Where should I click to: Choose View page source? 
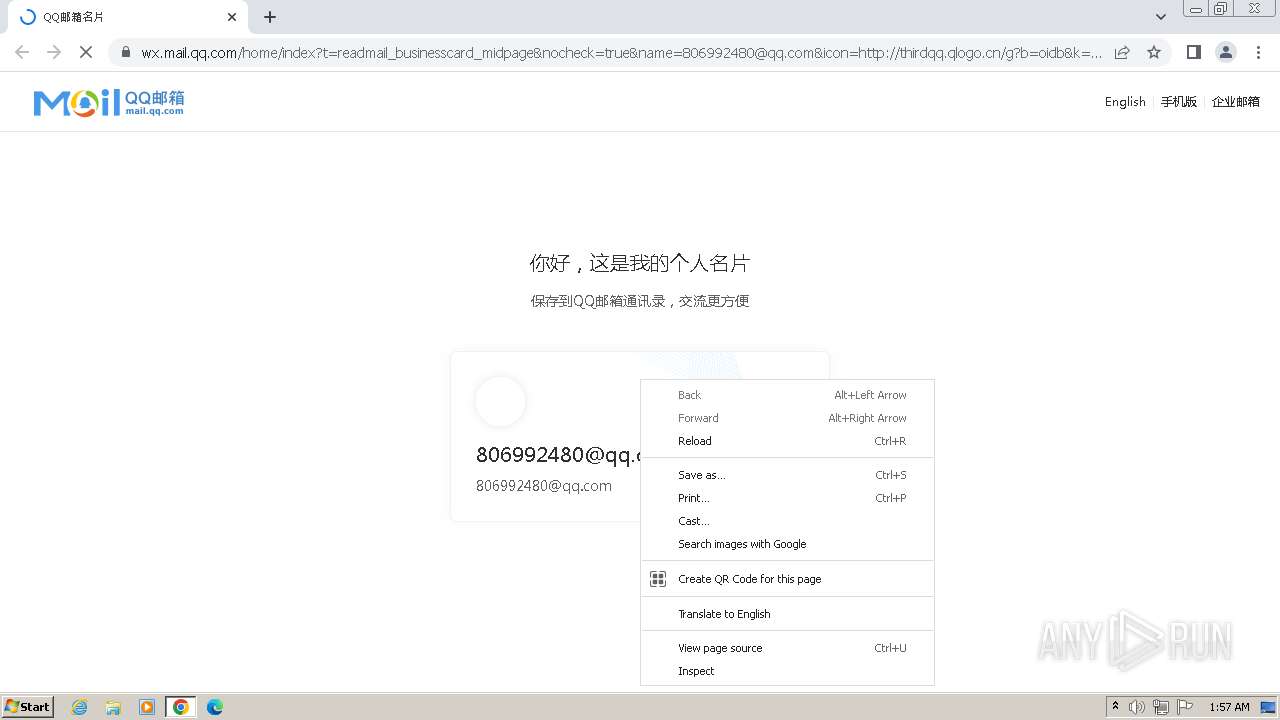pyautogui.click(x=787, y=648)
